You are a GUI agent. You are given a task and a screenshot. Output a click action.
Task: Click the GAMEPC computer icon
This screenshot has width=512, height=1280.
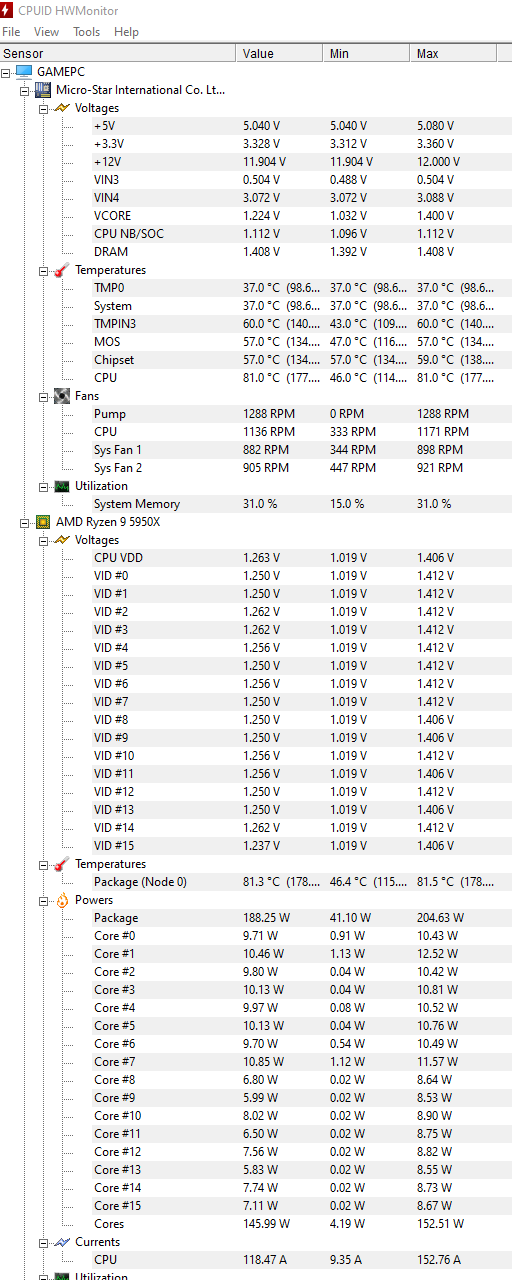(24, 72)
